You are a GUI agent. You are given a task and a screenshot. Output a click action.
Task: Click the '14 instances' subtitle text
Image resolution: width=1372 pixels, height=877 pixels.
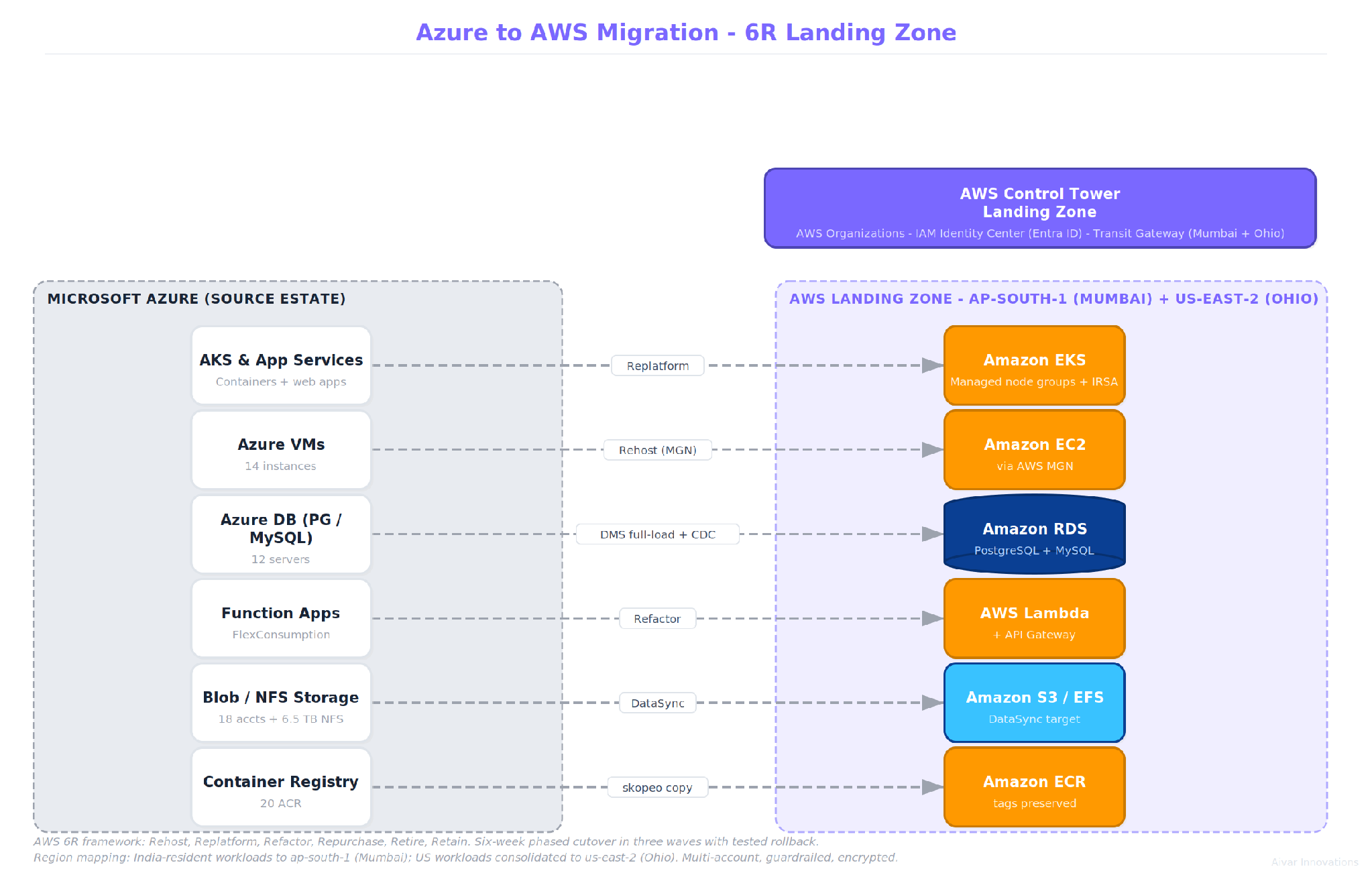point(280,466)
